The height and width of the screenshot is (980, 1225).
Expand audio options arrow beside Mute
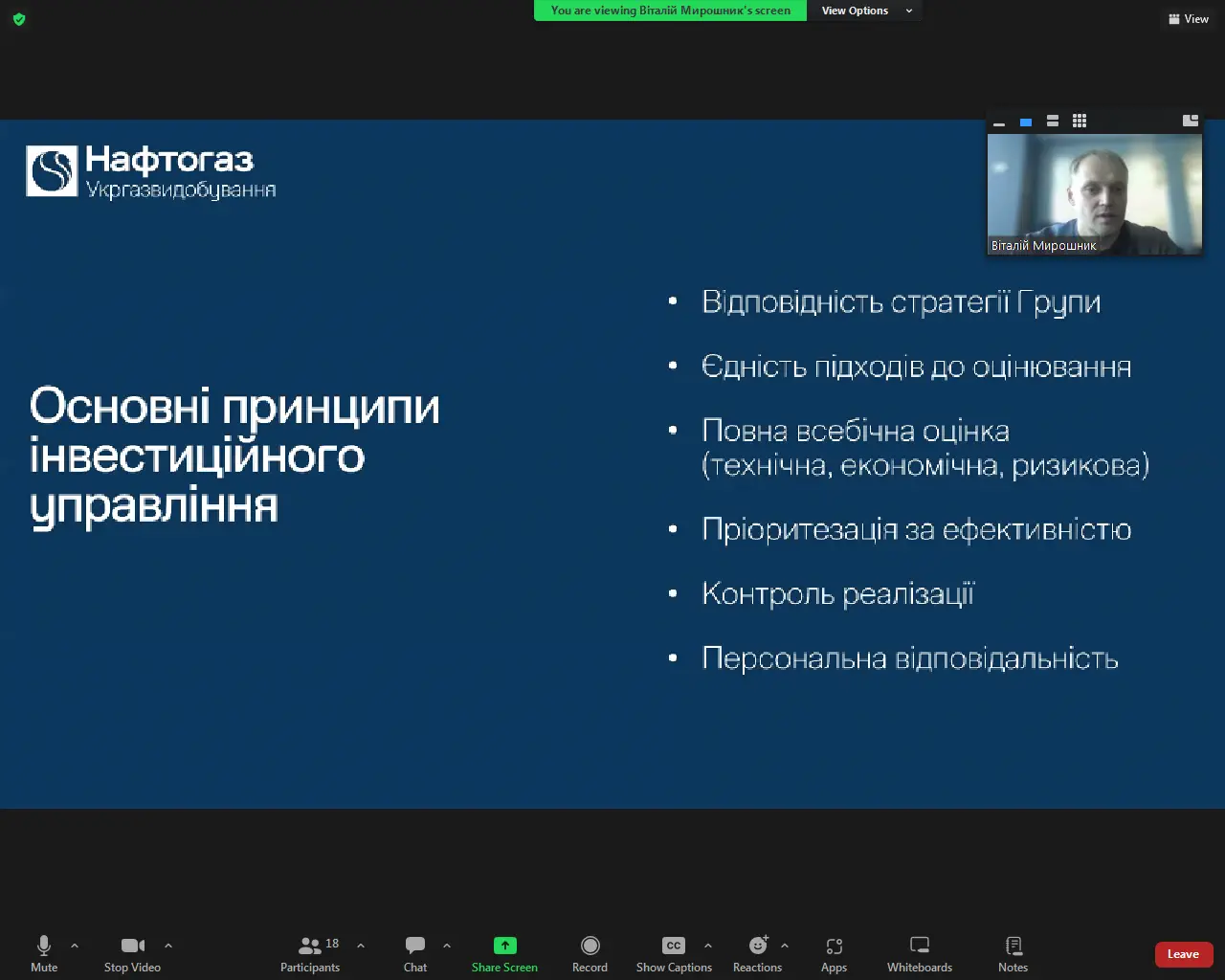pos(75,946)
